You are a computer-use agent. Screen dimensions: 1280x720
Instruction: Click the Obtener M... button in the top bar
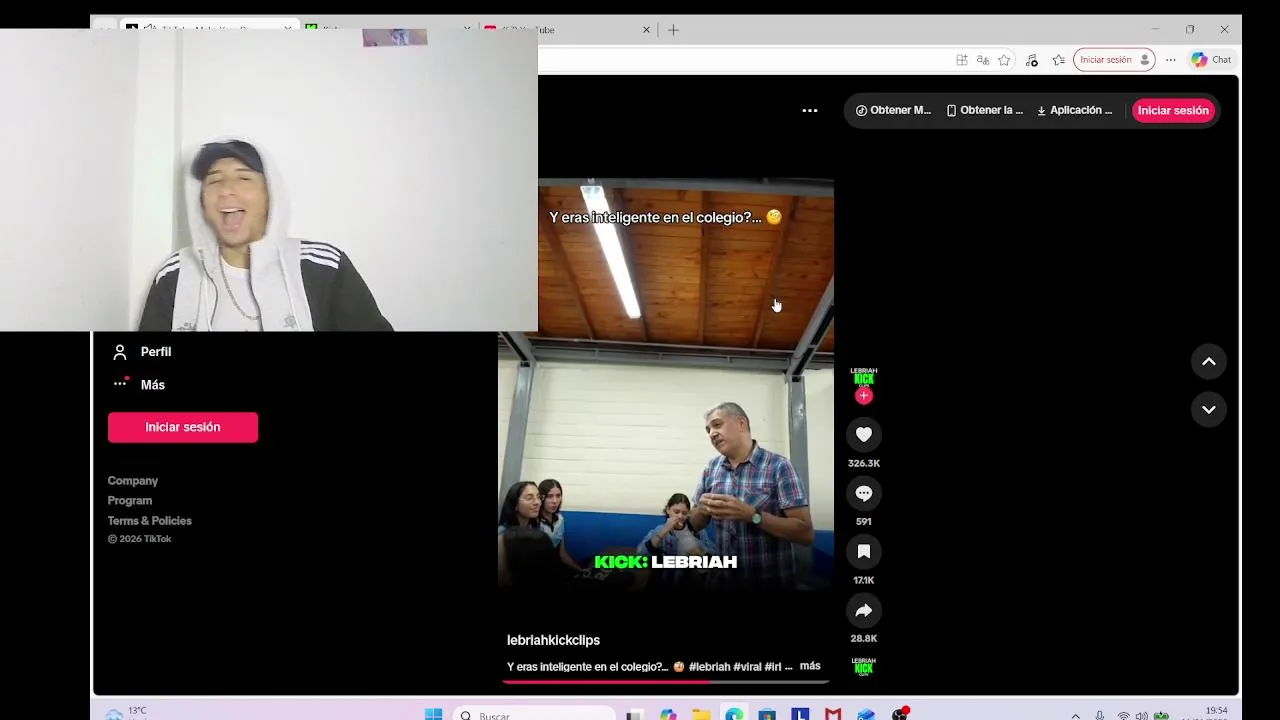coord(893,110)
